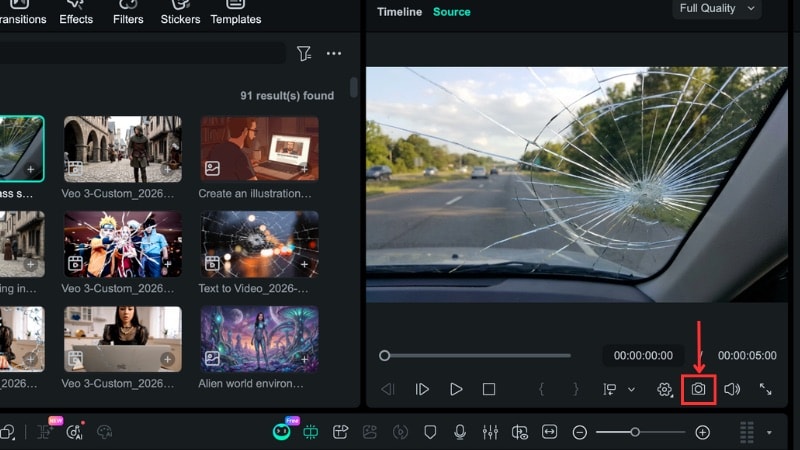Click the dimmed circular play timeline icon
The height and width of the screenshot is (450, 800).
click(x=401, y=433)
